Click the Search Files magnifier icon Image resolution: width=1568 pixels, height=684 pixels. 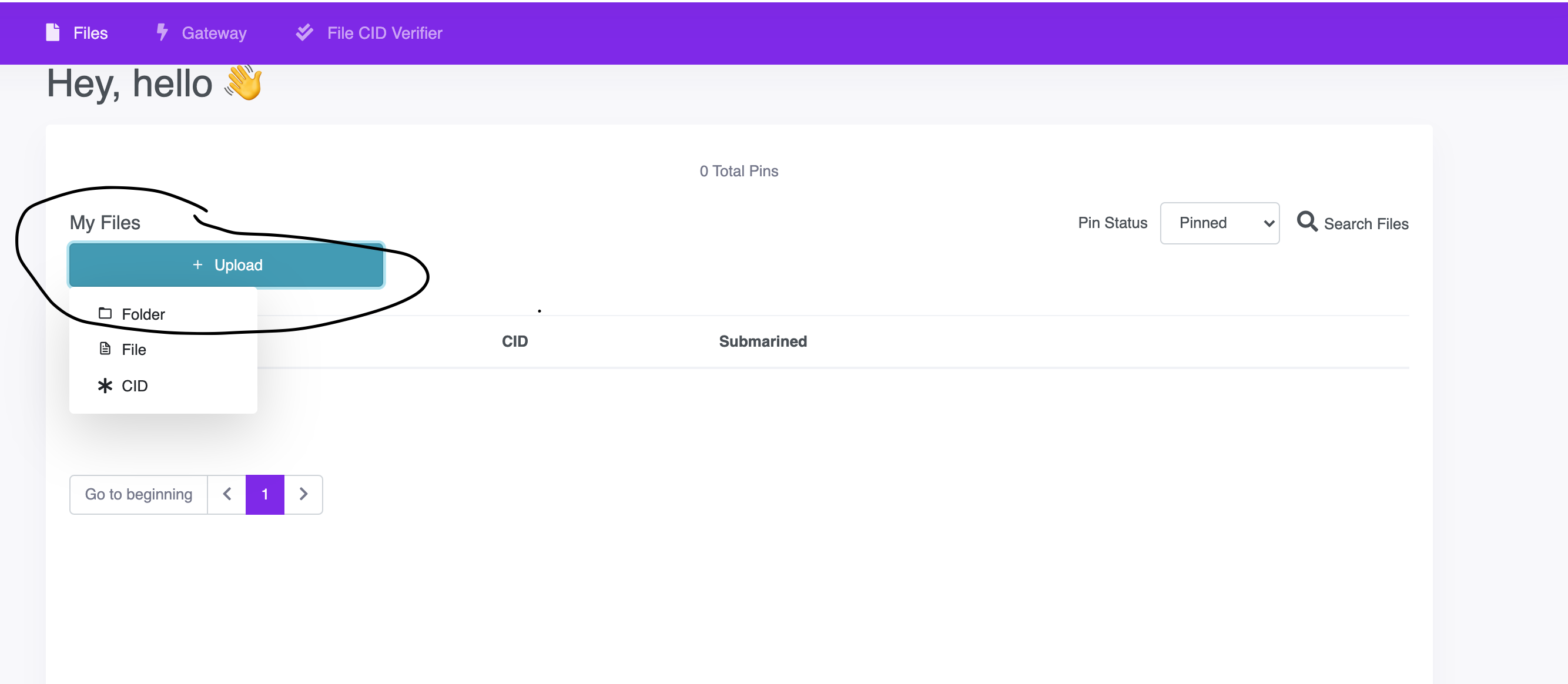click(1308, 222)
